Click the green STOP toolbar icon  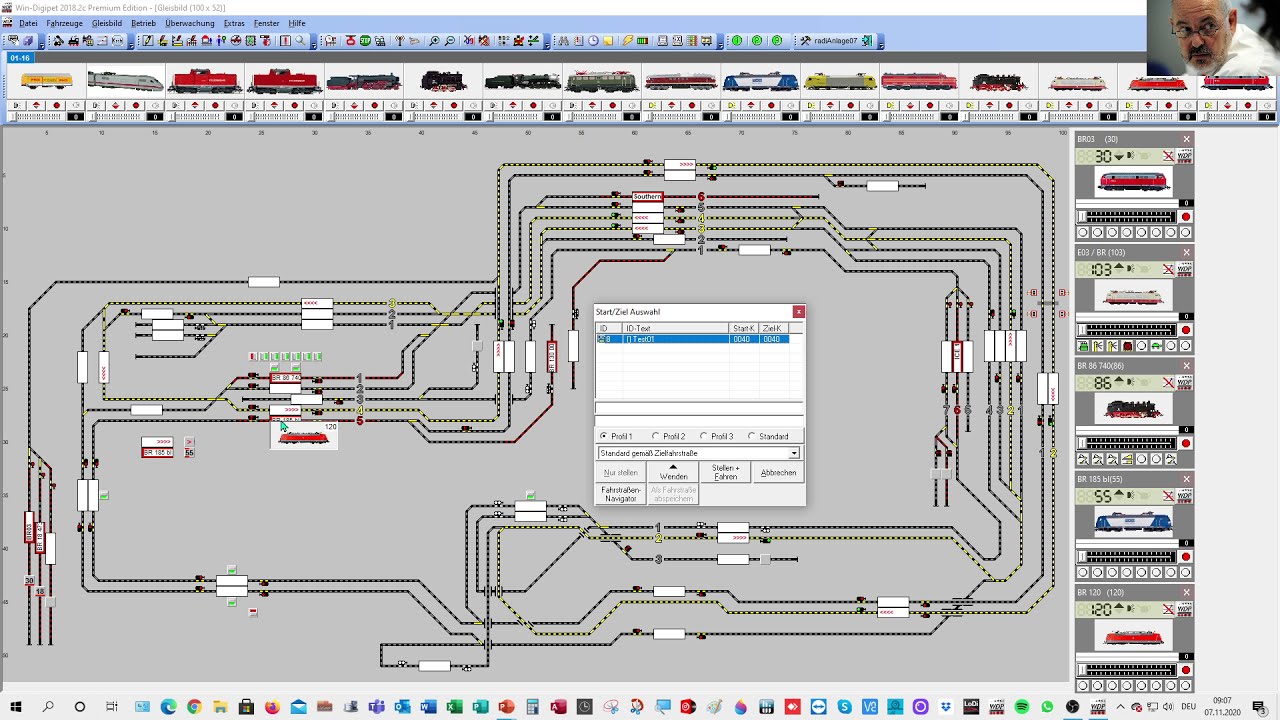(x=365, y=41)
